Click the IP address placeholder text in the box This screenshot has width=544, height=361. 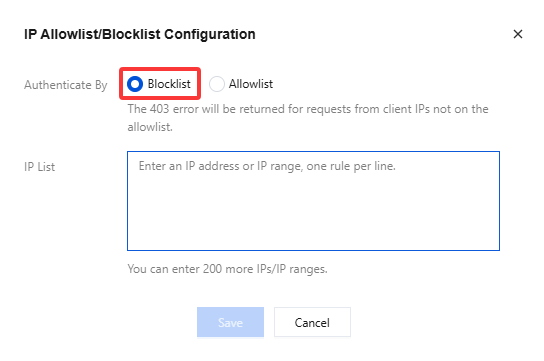point(267,166)
